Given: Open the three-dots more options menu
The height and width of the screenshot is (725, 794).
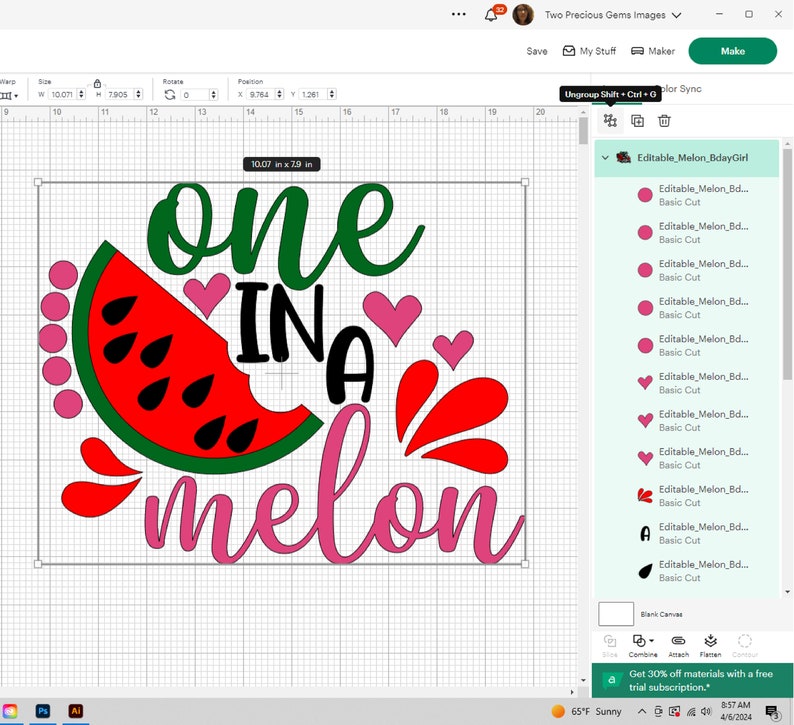Looking at the screenshot, I should pos(459,15).
